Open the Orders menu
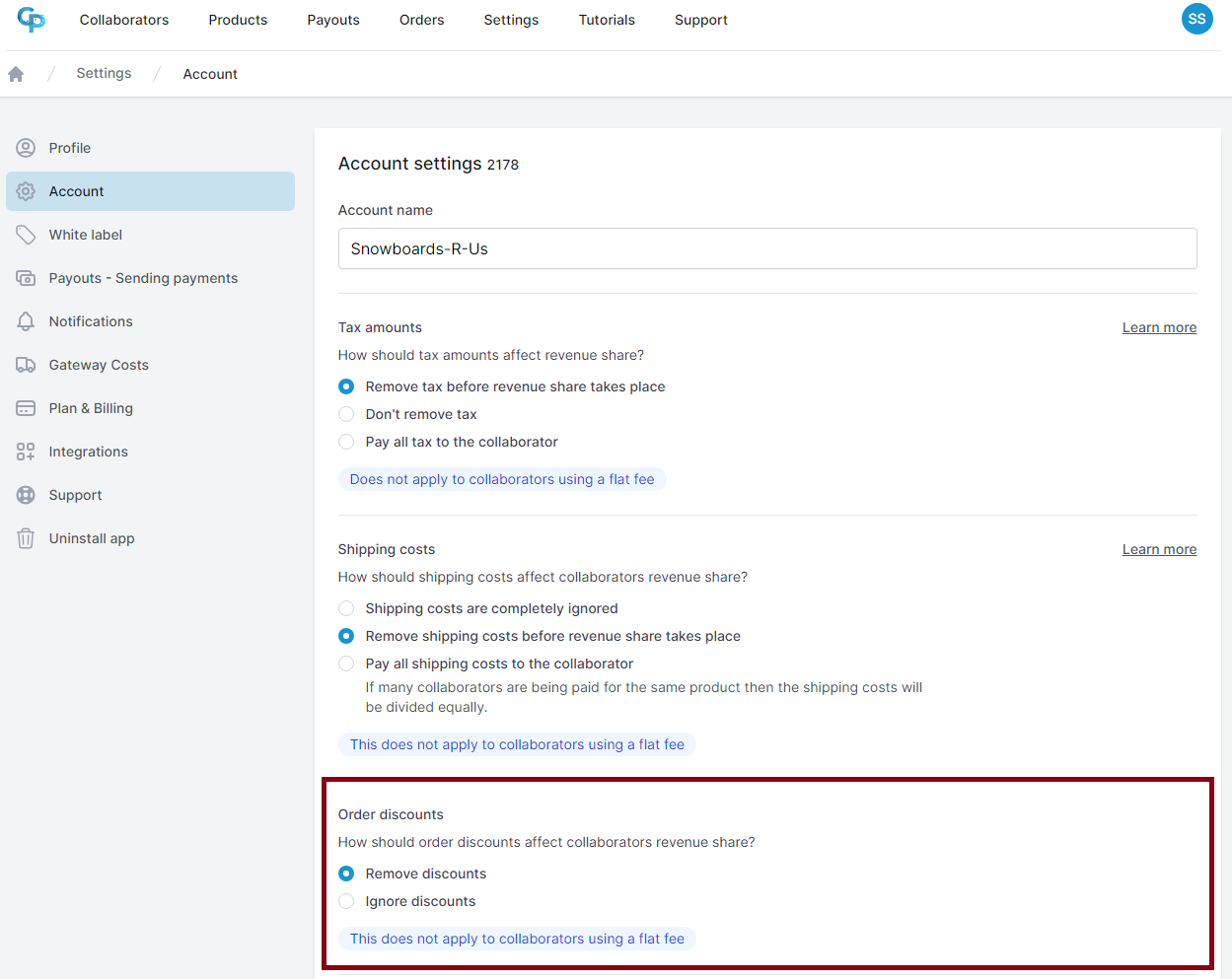 tap(421, 20)
